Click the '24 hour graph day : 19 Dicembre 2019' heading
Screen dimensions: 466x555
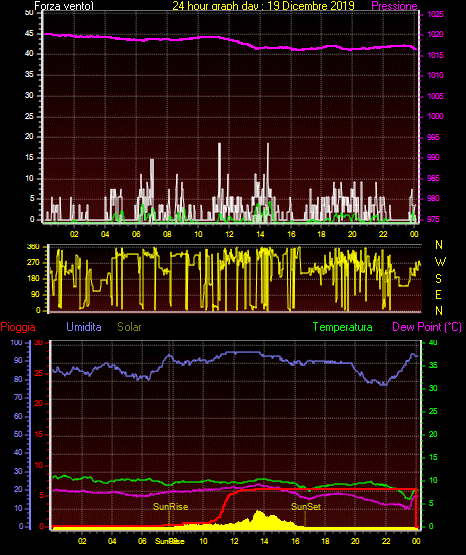[263, 6]
